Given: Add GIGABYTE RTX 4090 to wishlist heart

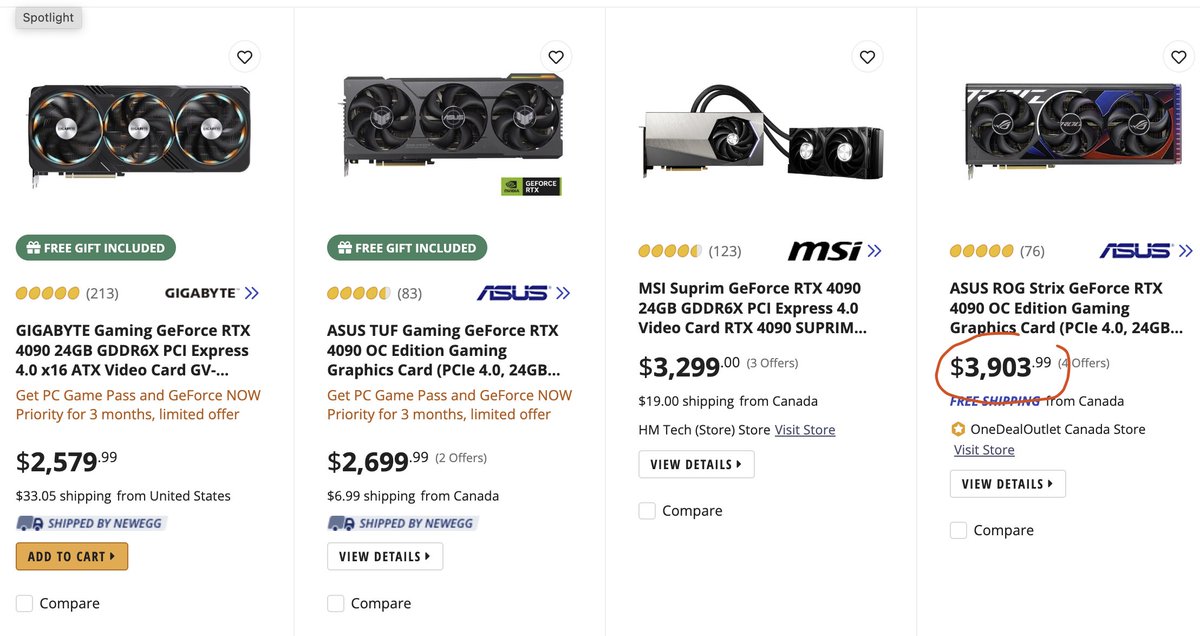Looking at the screenshot, I should pos(245,57).
